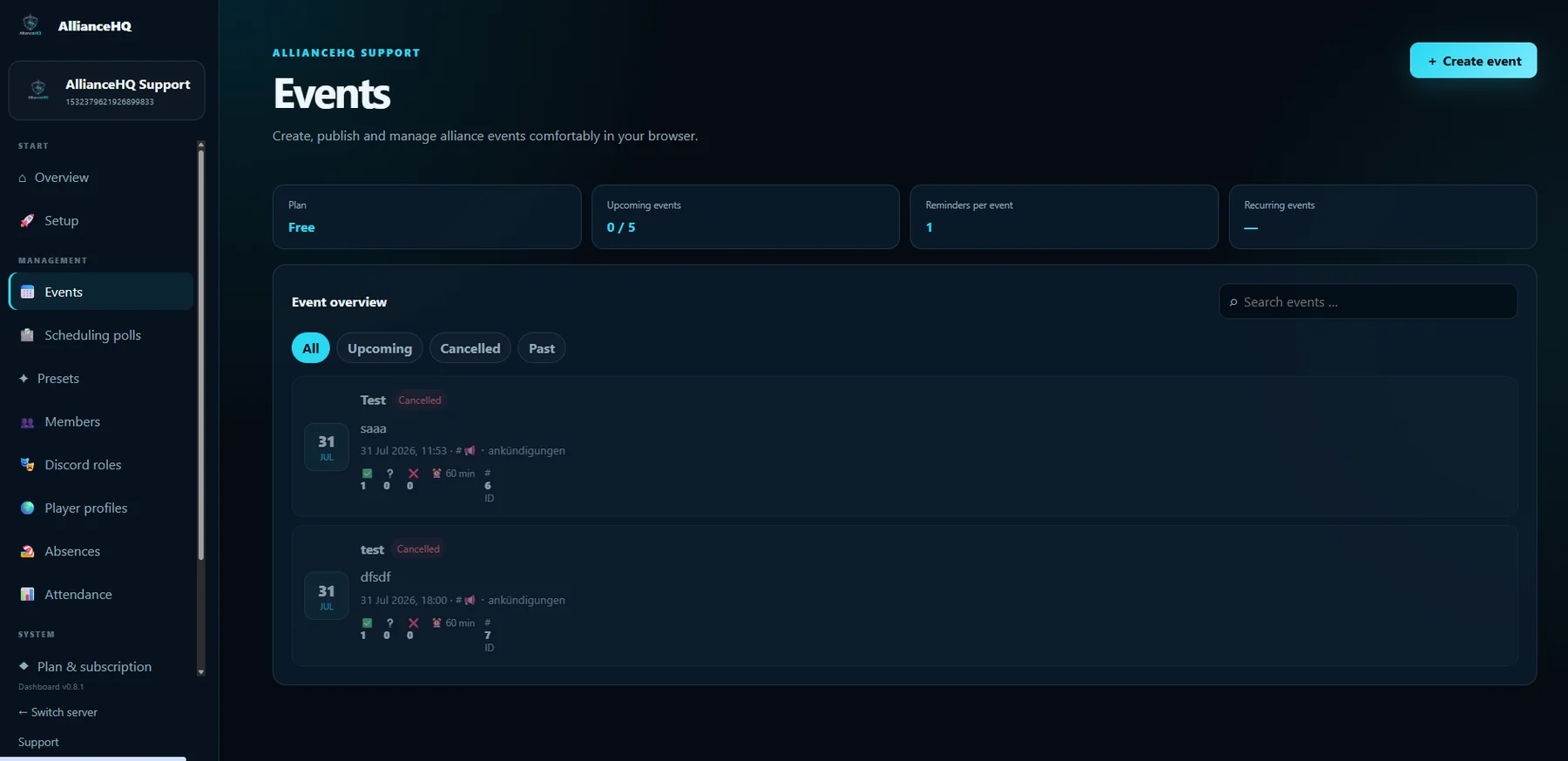Click the megaphone channel icon for dfsdf event
The height and width of the screenshot is (761, 1568).
pos(470,601)
